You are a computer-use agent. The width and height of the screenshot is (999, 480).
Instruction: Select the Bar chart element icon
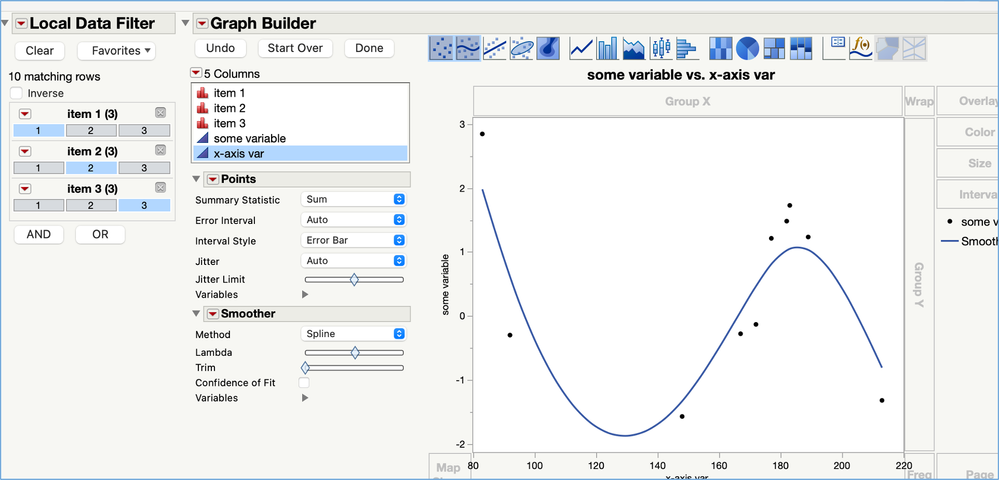607,48
